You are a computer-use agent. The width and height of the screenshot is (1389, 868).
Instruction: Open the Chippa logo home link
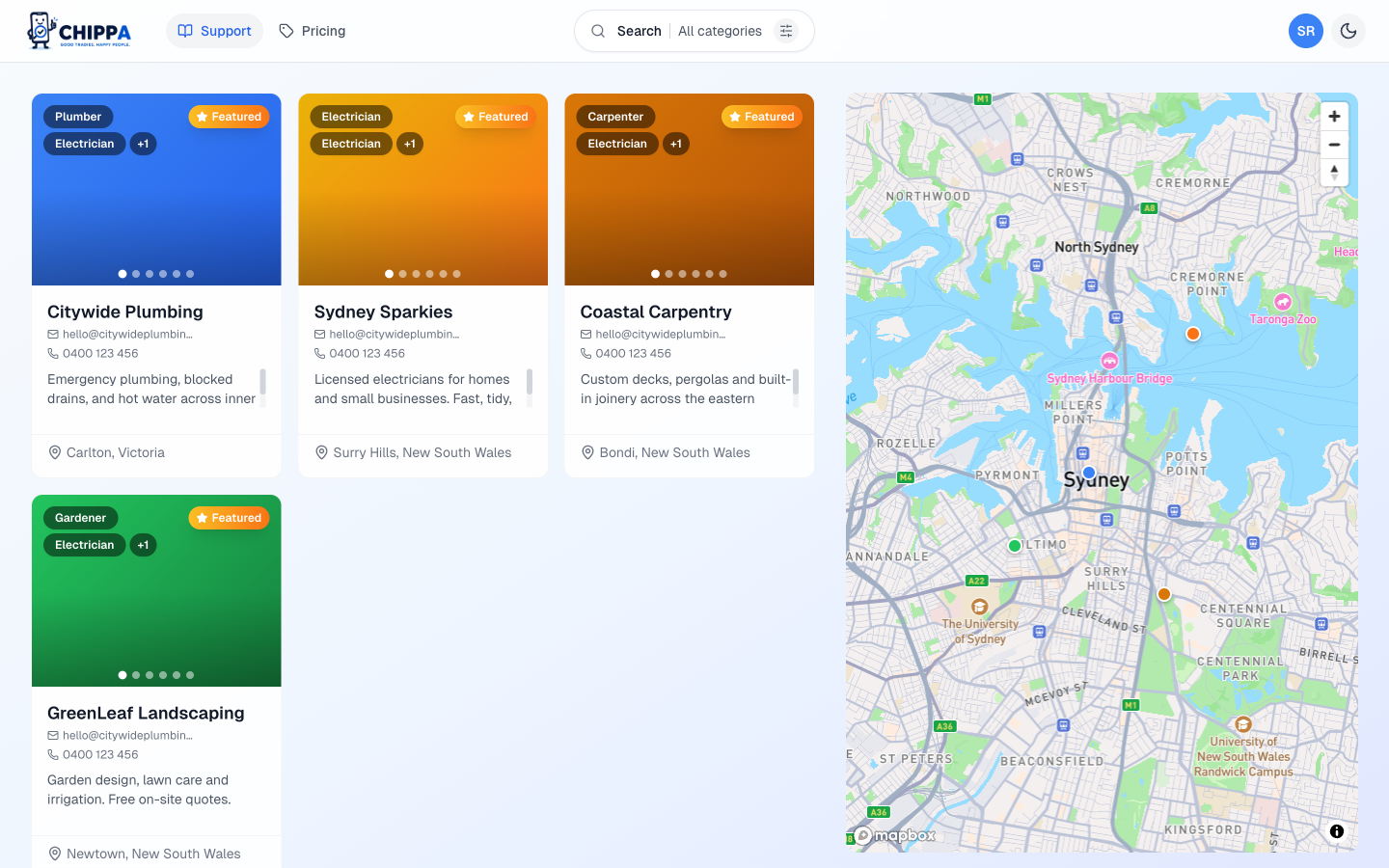point(79,31)
